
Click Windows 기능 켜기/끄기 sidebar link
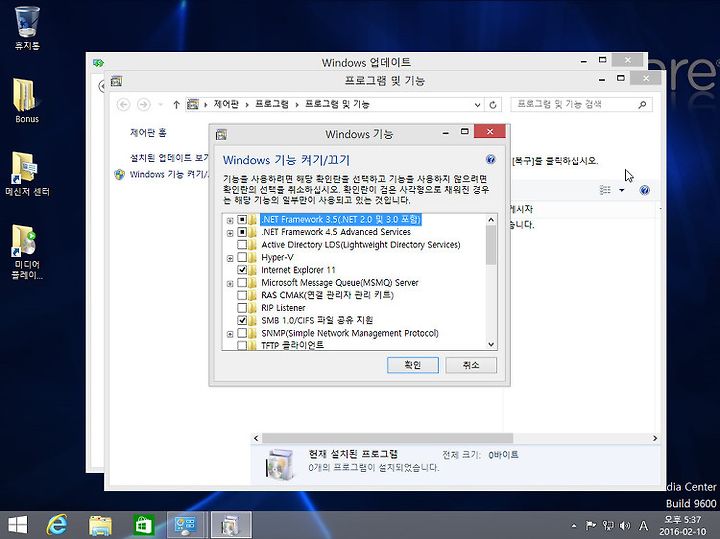tap(169, 174)
